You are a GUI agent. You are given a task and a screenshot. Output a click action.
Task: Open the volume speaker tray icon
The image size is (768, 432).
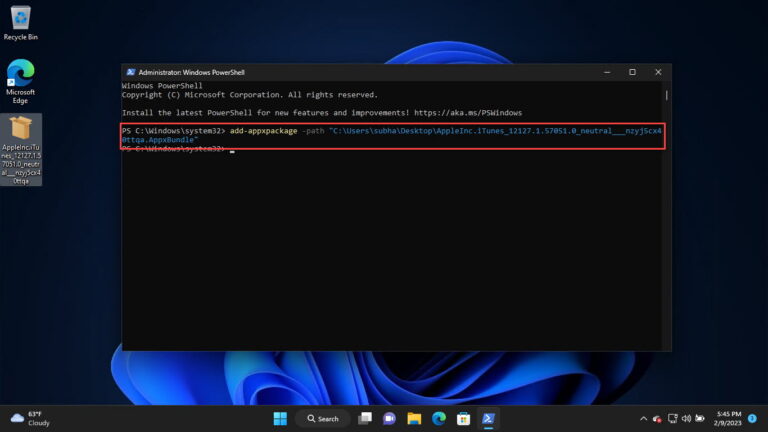[x=687, y=418]
